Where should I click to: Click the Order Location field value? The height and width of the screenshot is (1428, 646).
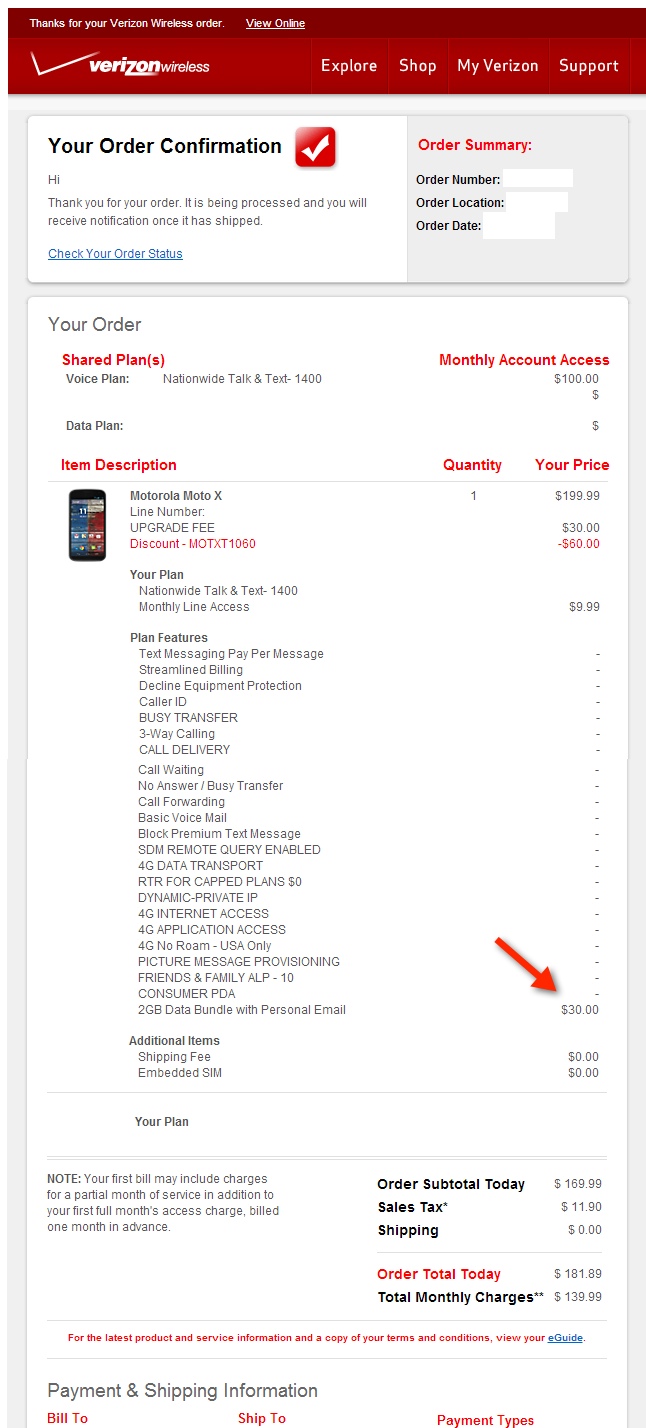537,202
